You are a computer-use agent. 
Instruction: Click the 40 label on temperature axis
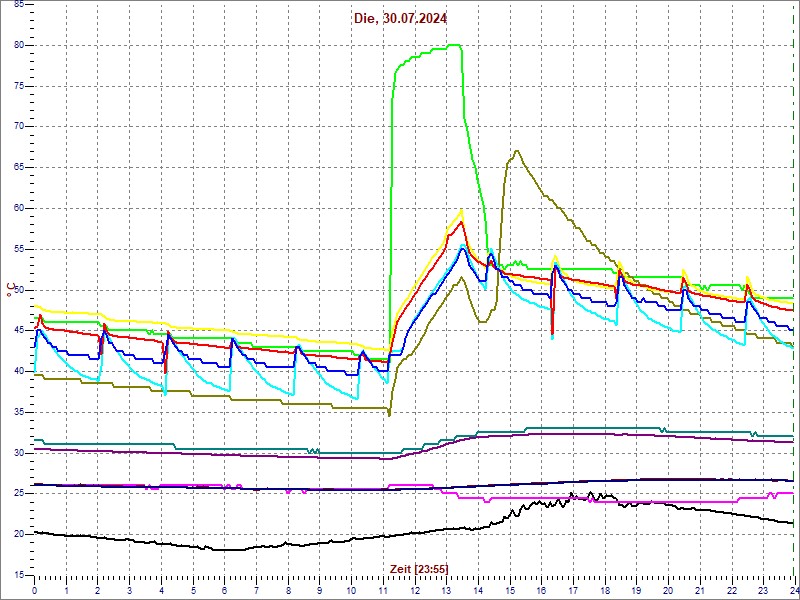pos(18,371)
